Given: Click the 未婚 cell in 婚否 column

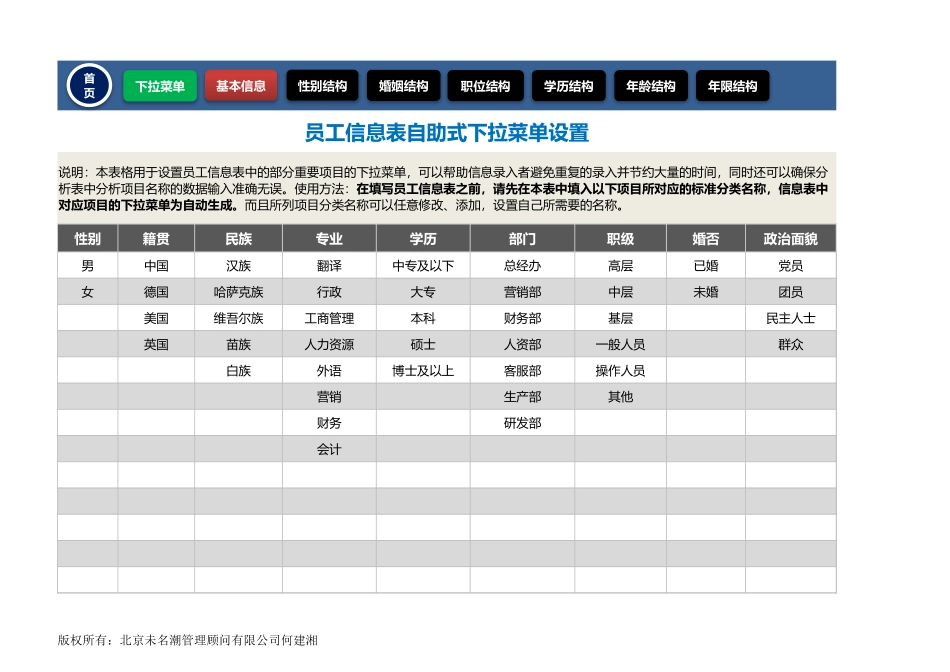Looking at the screenshot, I should point(706,291).
